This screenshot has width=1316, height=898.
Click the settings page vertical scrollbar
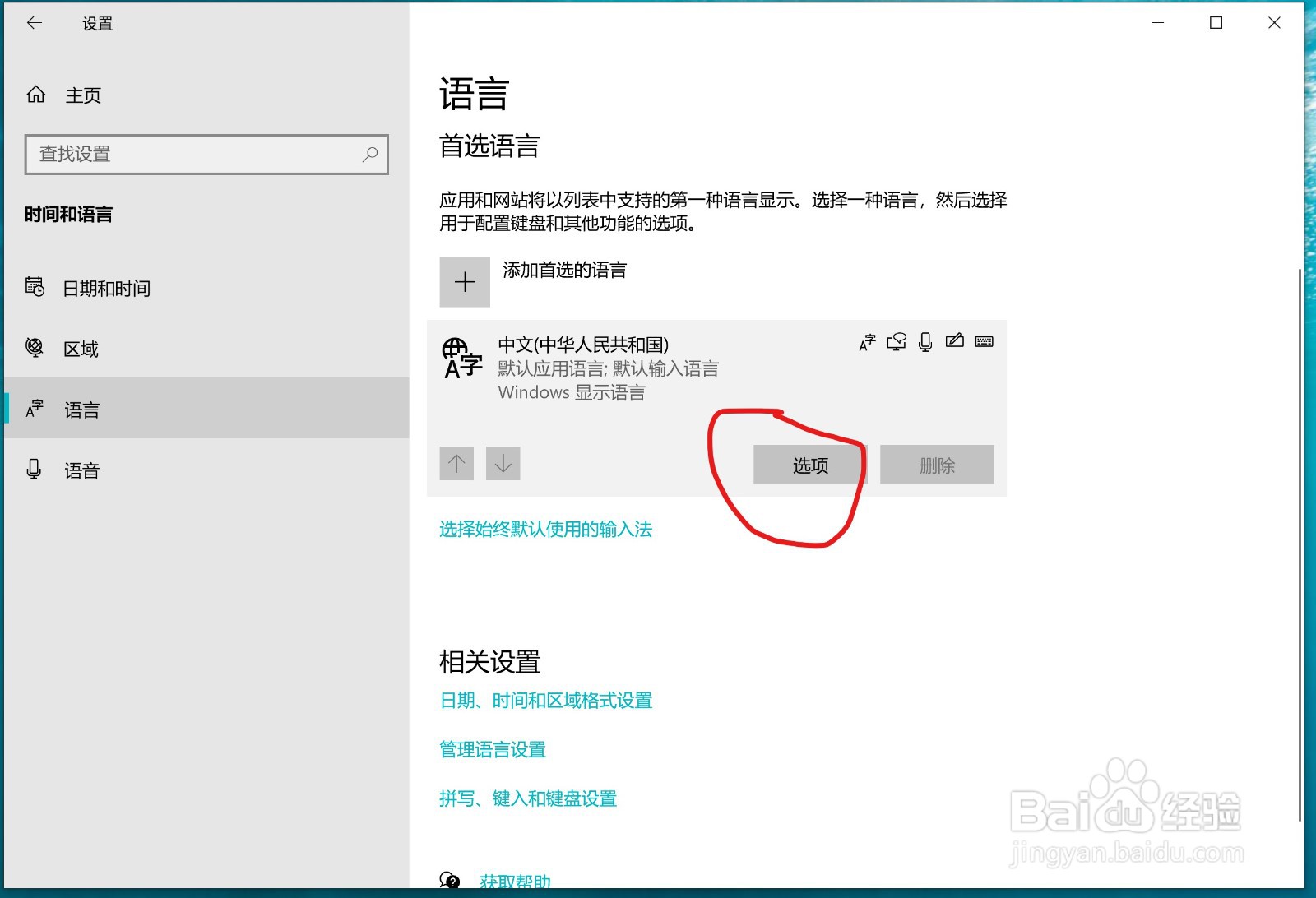tap(1299, 543)
